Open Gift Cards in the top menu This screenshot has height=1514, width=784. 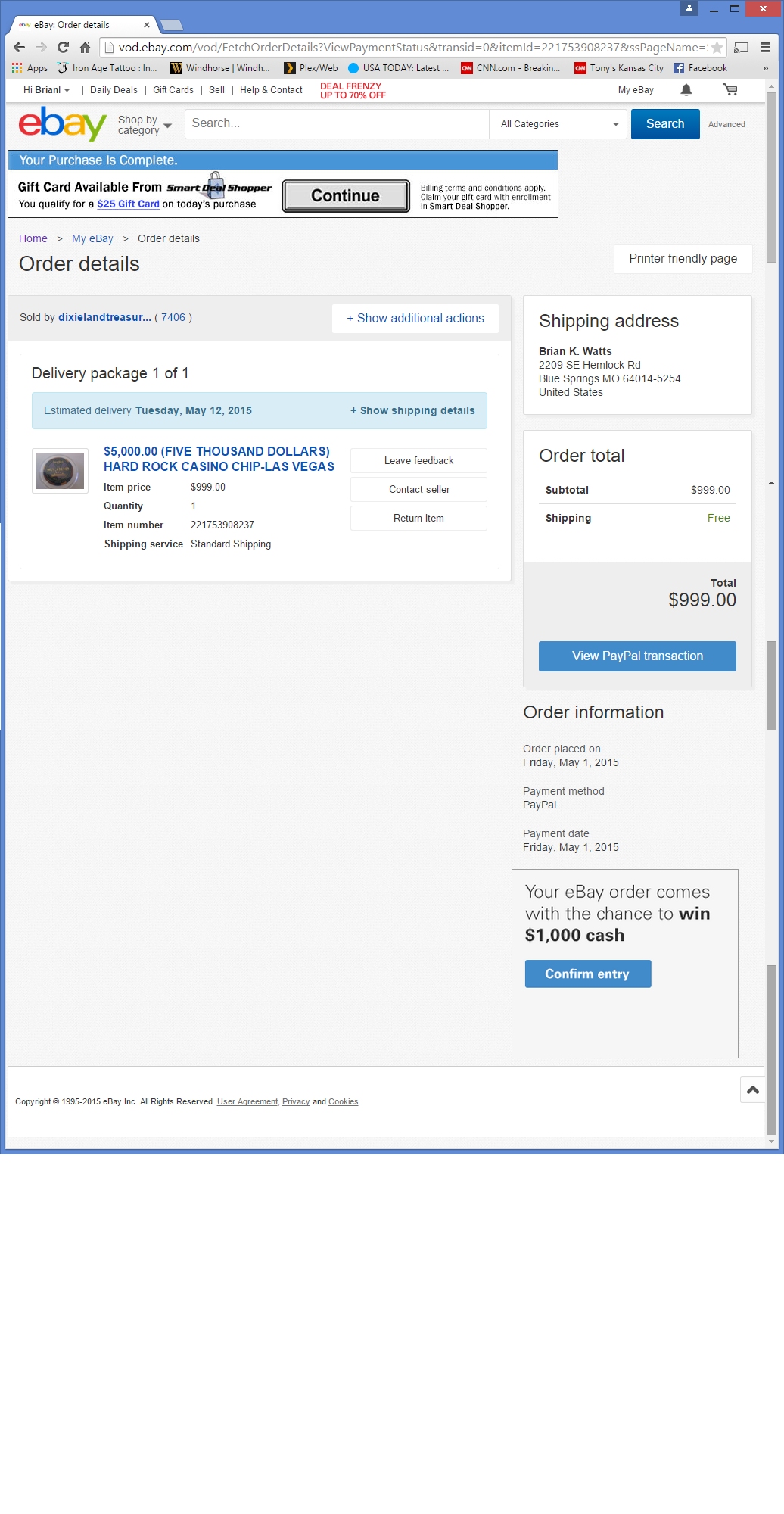pos(173,90)
